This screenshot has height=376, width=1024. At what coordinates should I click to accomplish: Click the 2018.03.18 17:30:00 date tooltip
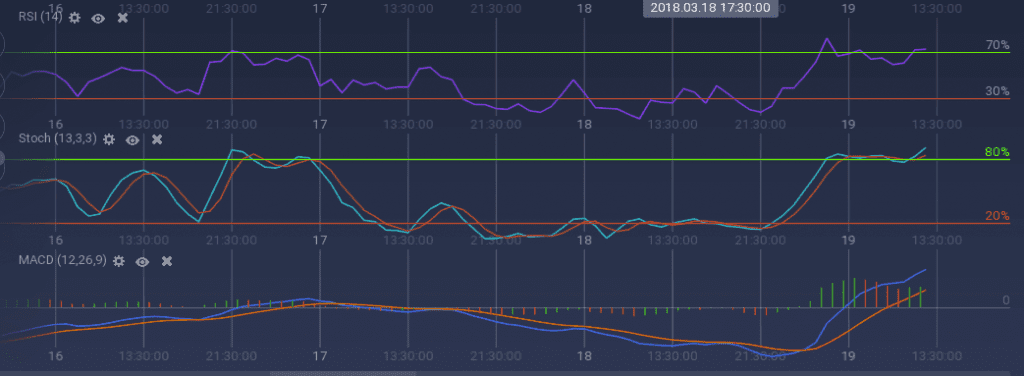pos(711,8)
